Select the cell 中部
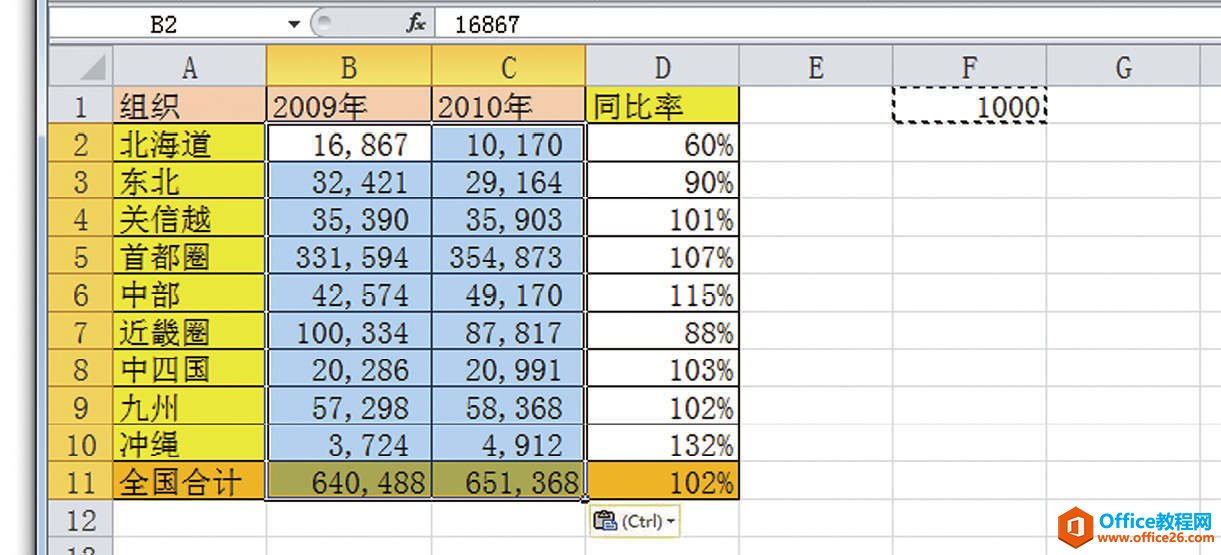Image resolution: width=1221 pixels, height=555 pixels. pyautogui.click(x=189, y=294)
